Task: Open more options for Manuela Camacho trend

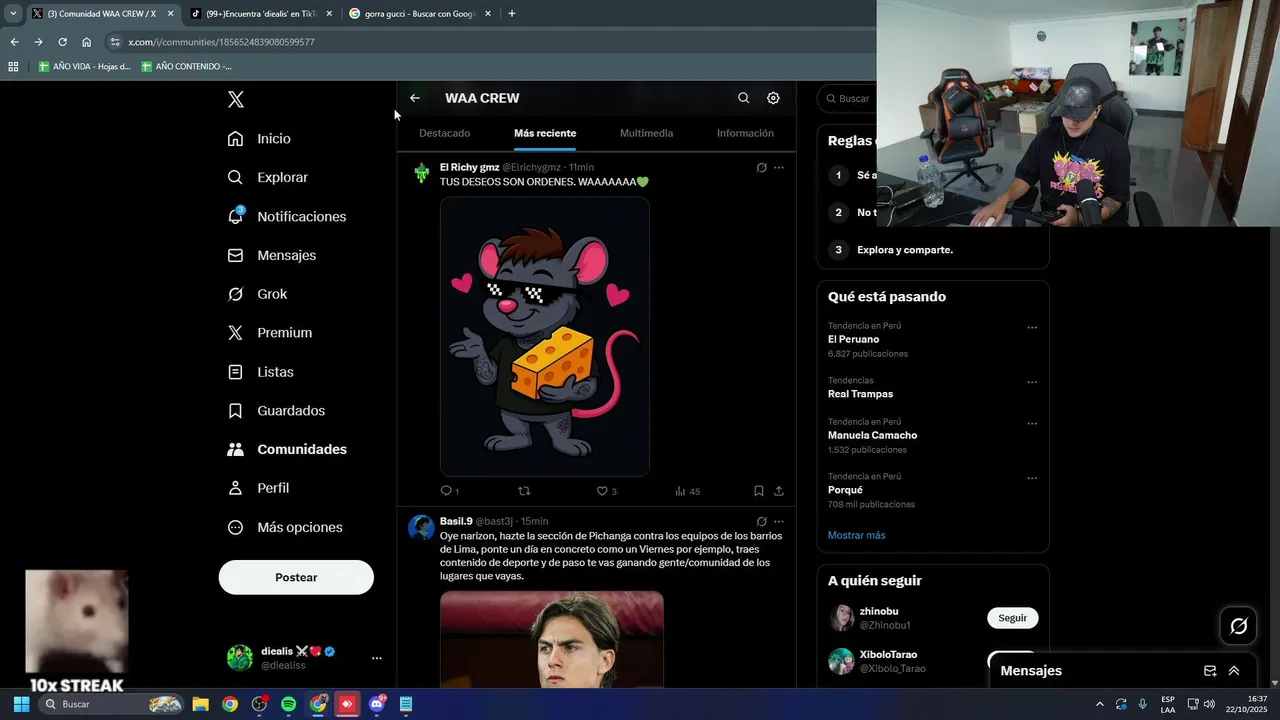Action: (x=1032, y=423)
